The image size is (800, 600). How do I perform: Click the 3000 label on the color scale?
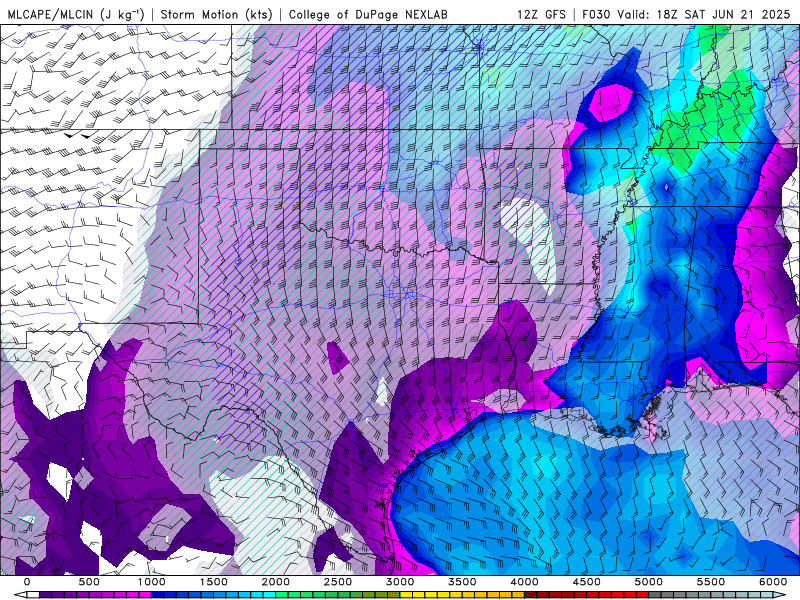400,582
